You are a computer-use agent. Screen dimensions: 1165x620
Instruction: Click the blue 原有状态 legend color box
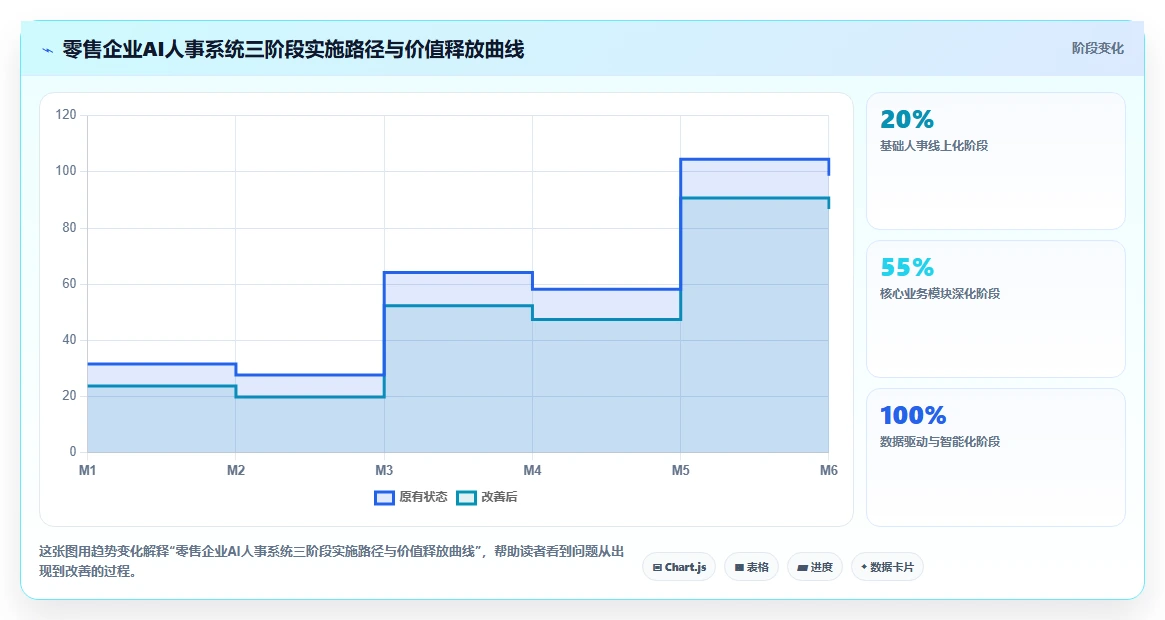384,498
